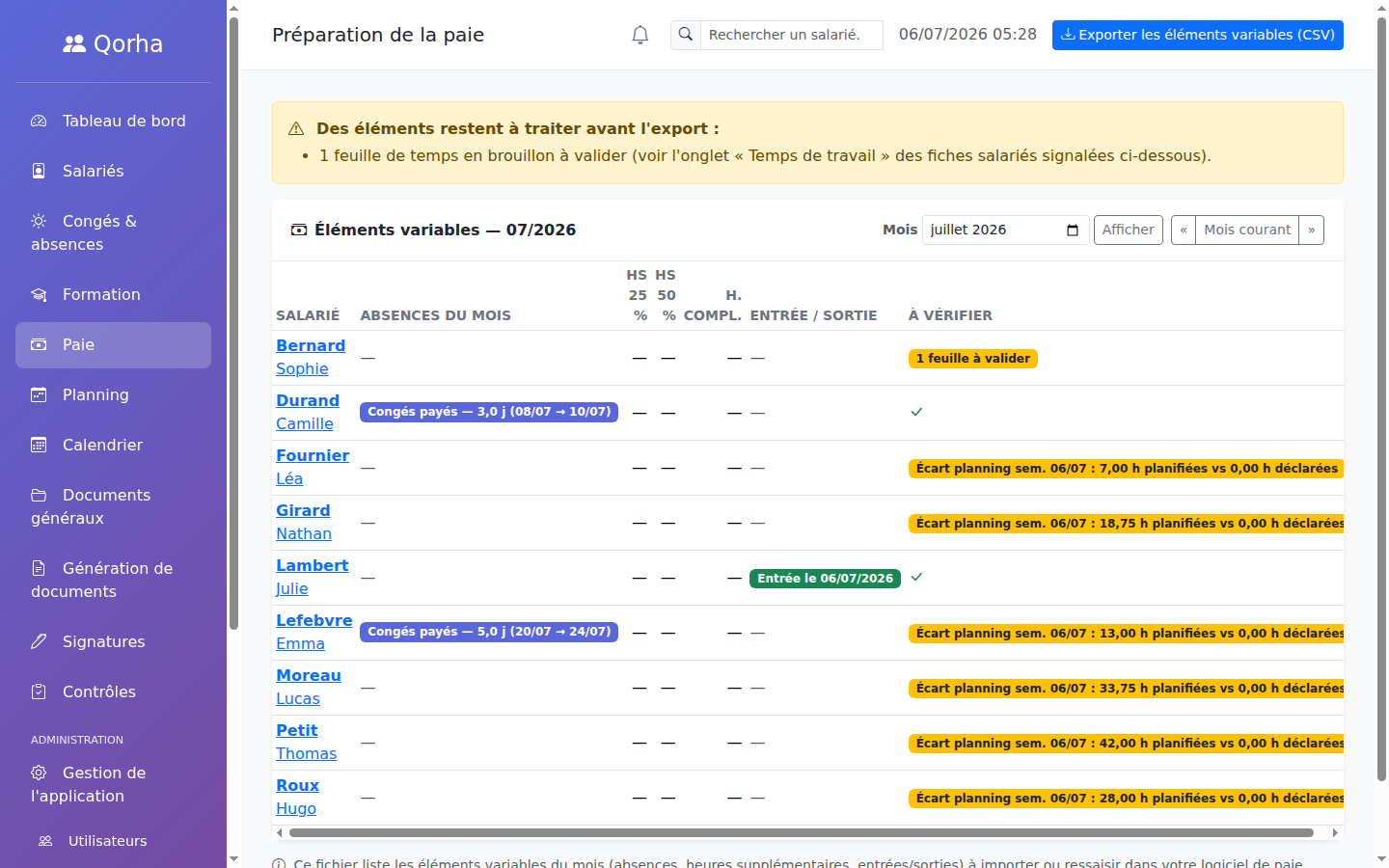1389x868 pixels.
Task: Open Roux Hugo's employee record
Action: tap(297, 797)
